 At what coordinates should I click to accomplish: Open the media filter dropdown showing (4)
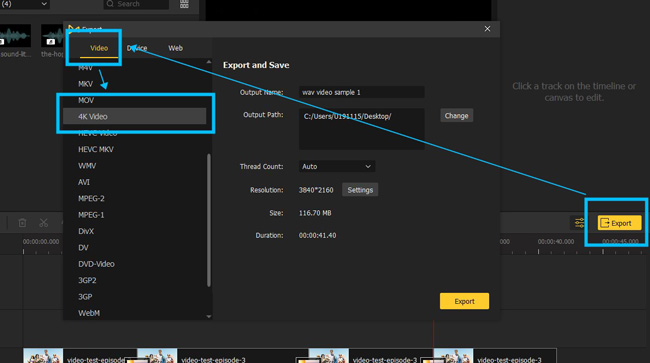(25, 4)
